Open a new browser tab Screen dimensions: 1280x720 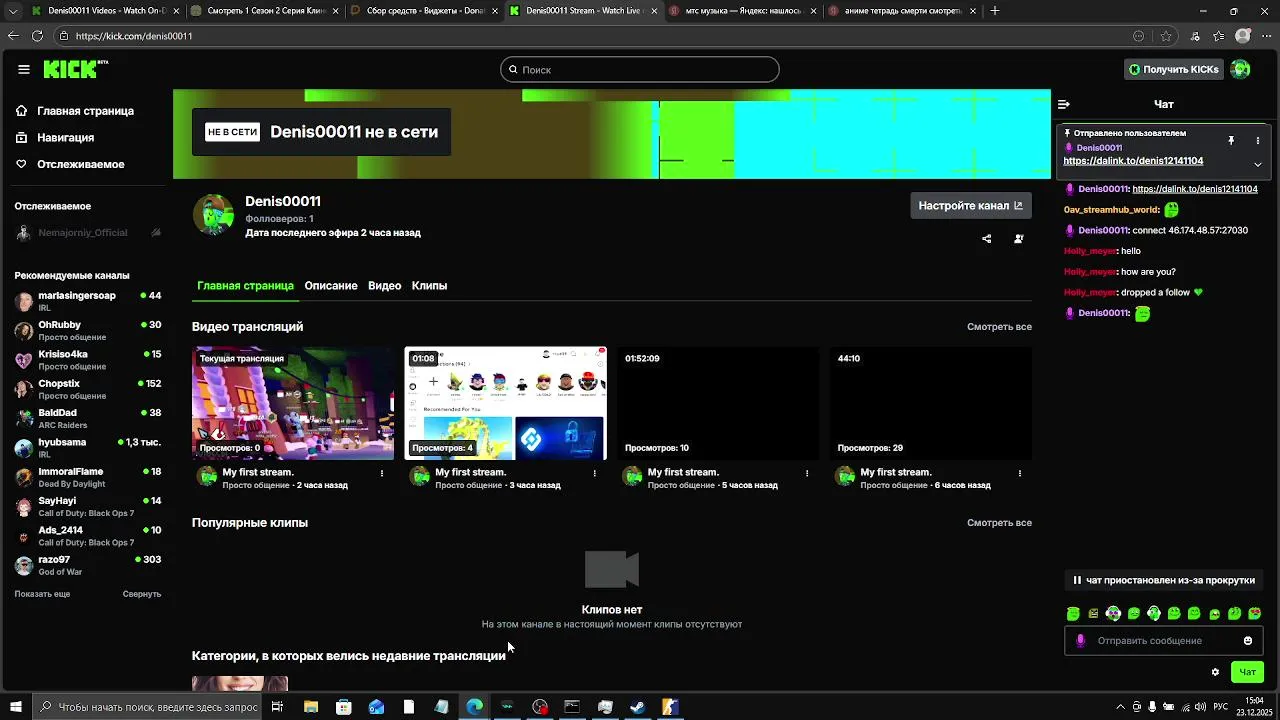995,11
